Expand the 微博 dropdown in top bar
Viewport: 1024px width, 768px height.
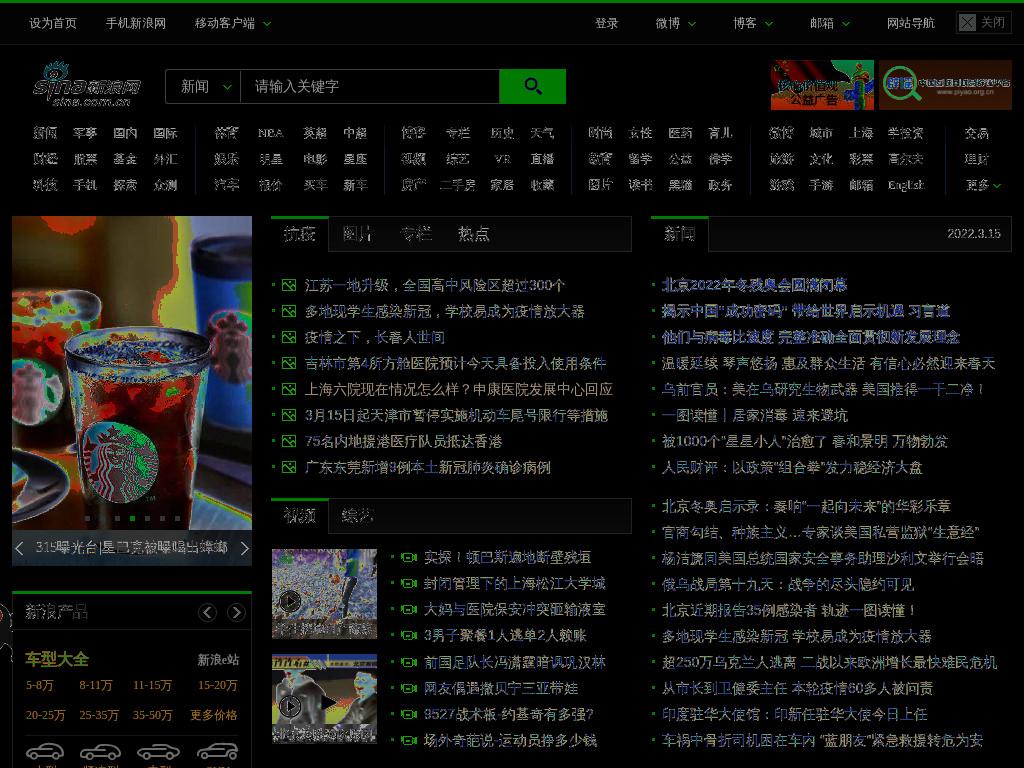coord(675,24)
